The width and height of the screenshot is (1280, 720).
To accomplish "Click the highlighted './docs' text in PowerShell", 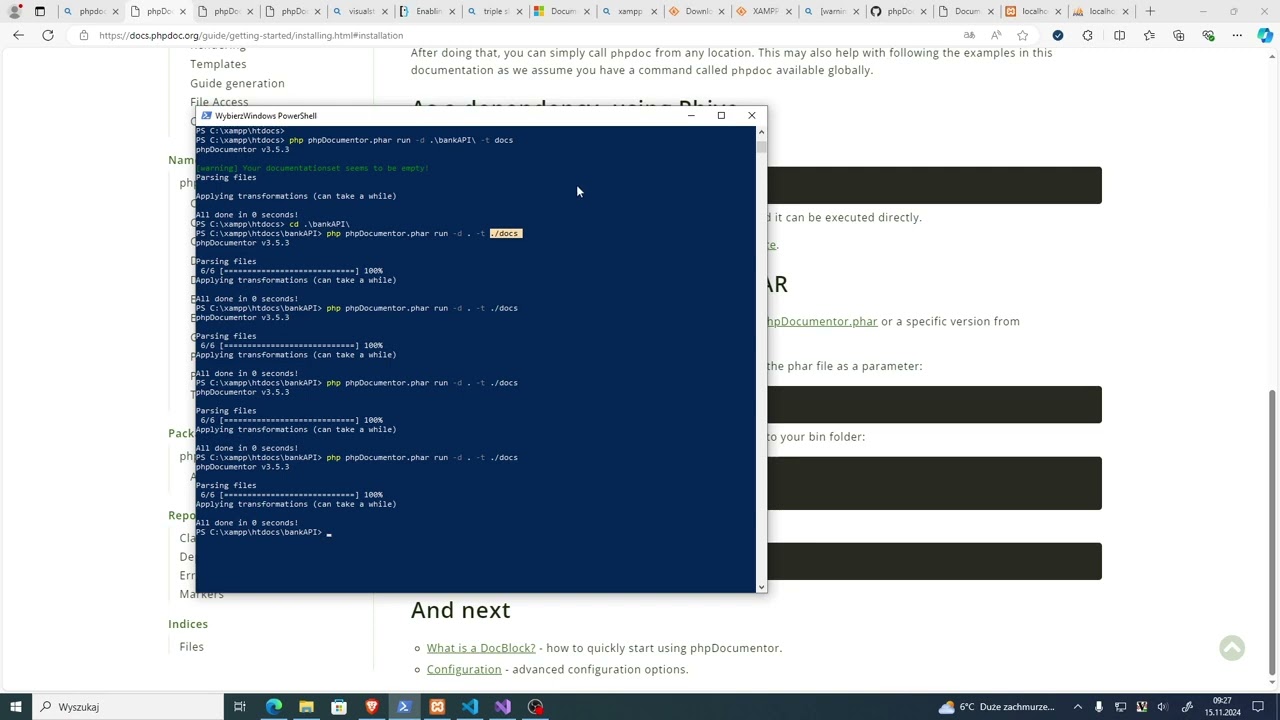I will [x=505, y=234].
